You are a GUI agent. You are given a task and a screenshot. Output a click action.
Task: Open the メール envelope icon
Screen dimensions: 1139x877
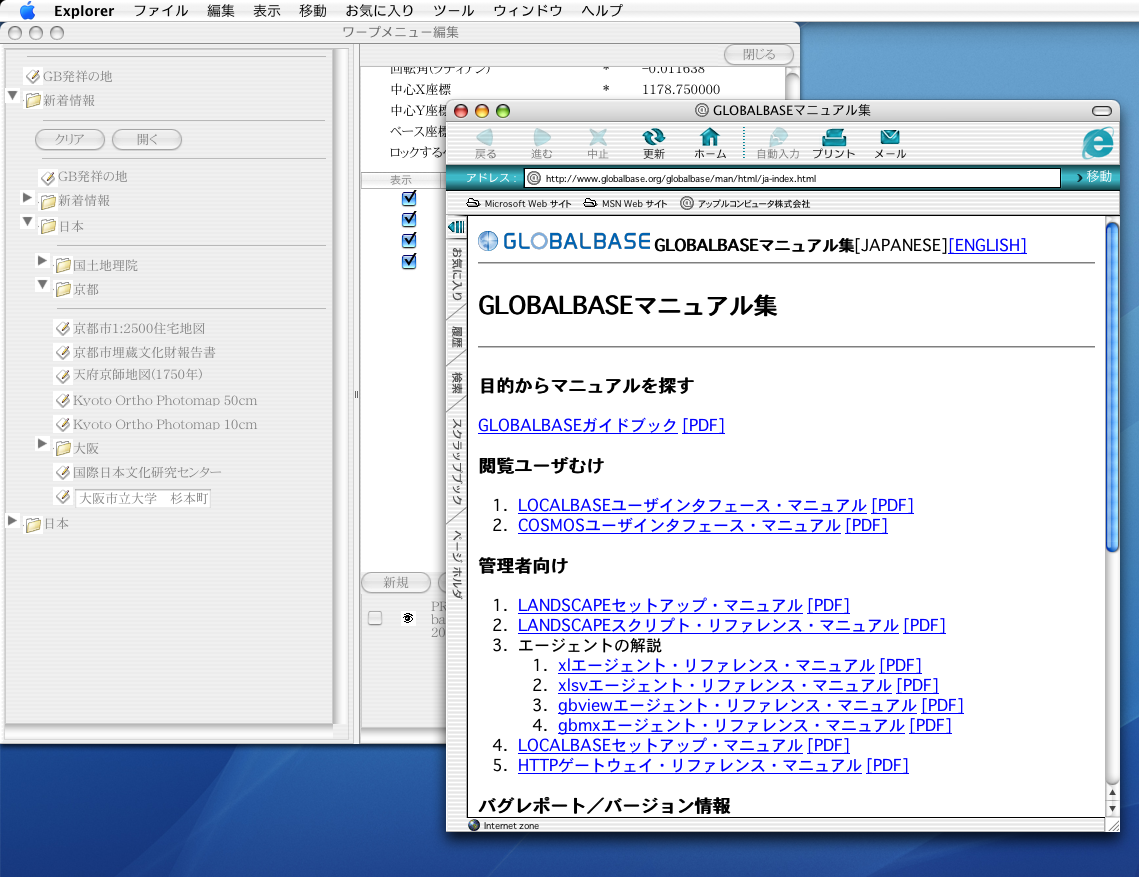coord(890,137)
